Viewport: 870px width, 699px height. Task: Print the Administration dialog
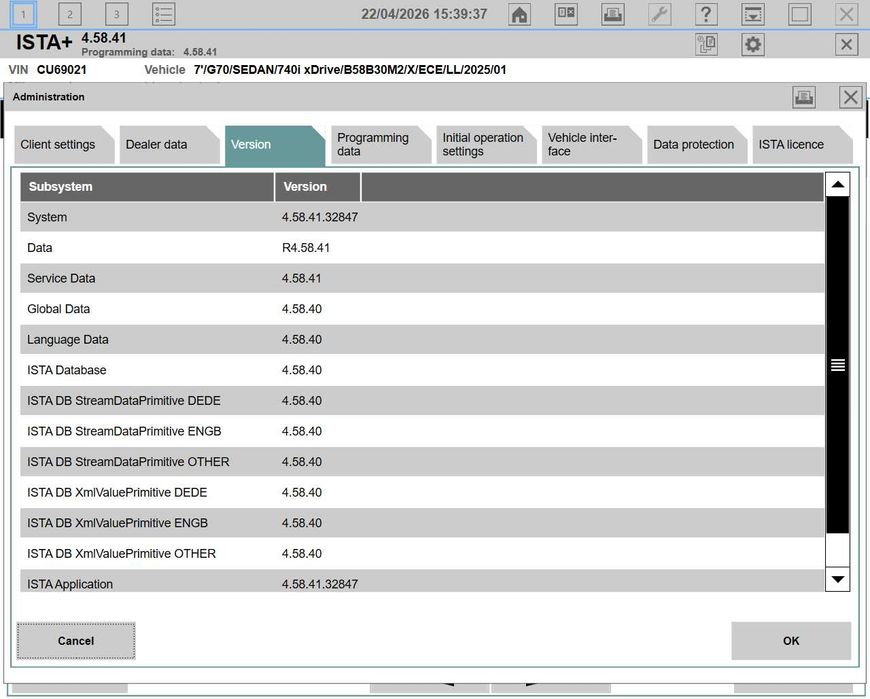tap(804, 98)
